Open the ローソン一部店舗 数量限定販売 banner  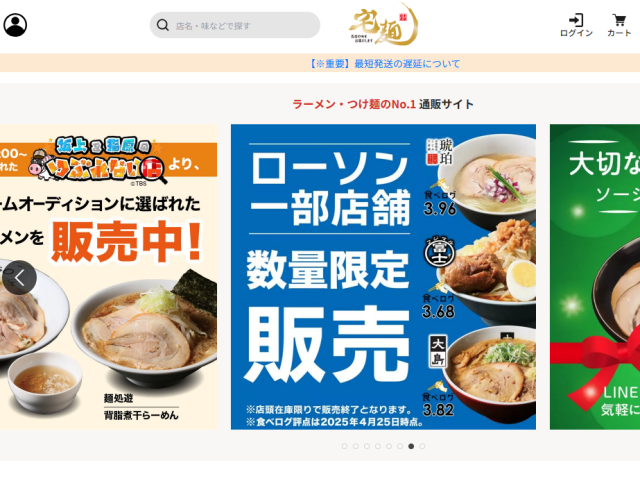pyautogui.click(x=383, y=277)
